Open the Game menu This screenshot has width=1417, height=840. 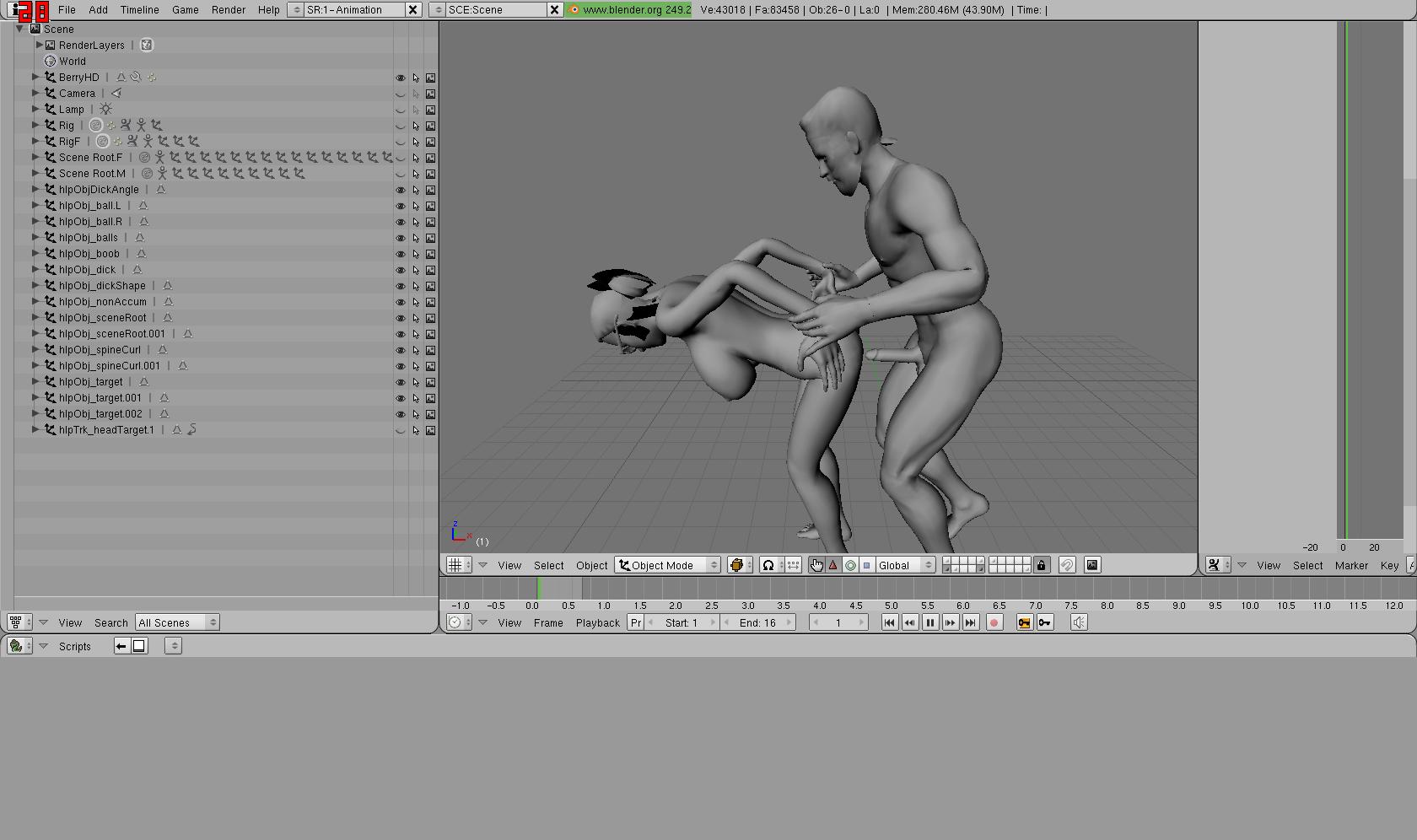tap(186, 10)
